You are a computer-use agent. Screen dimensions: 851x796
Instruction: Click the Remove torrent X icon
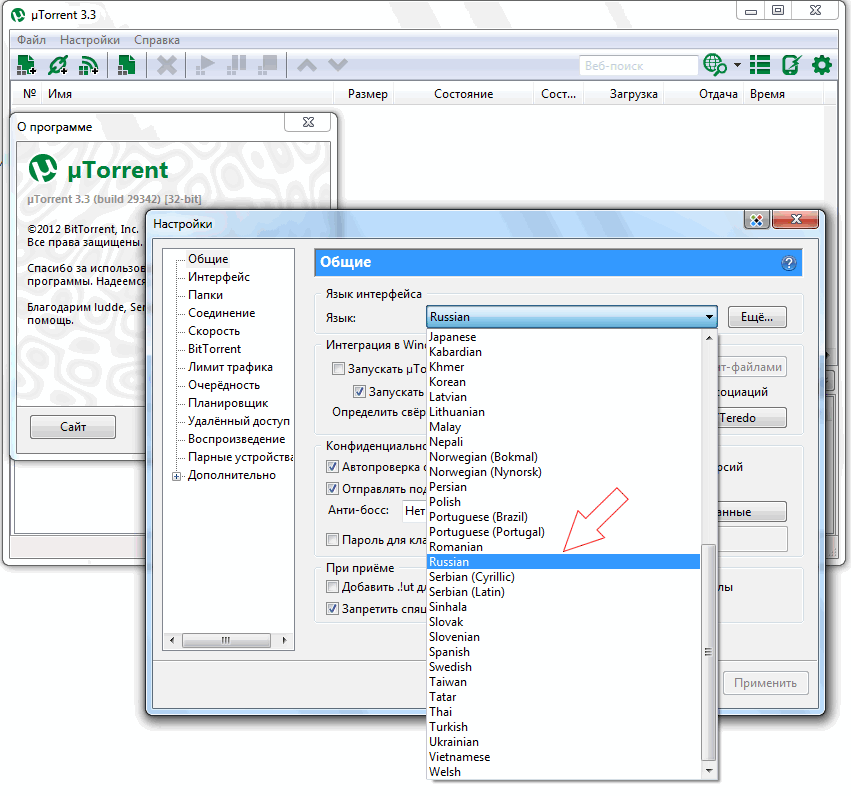(167, 65)
